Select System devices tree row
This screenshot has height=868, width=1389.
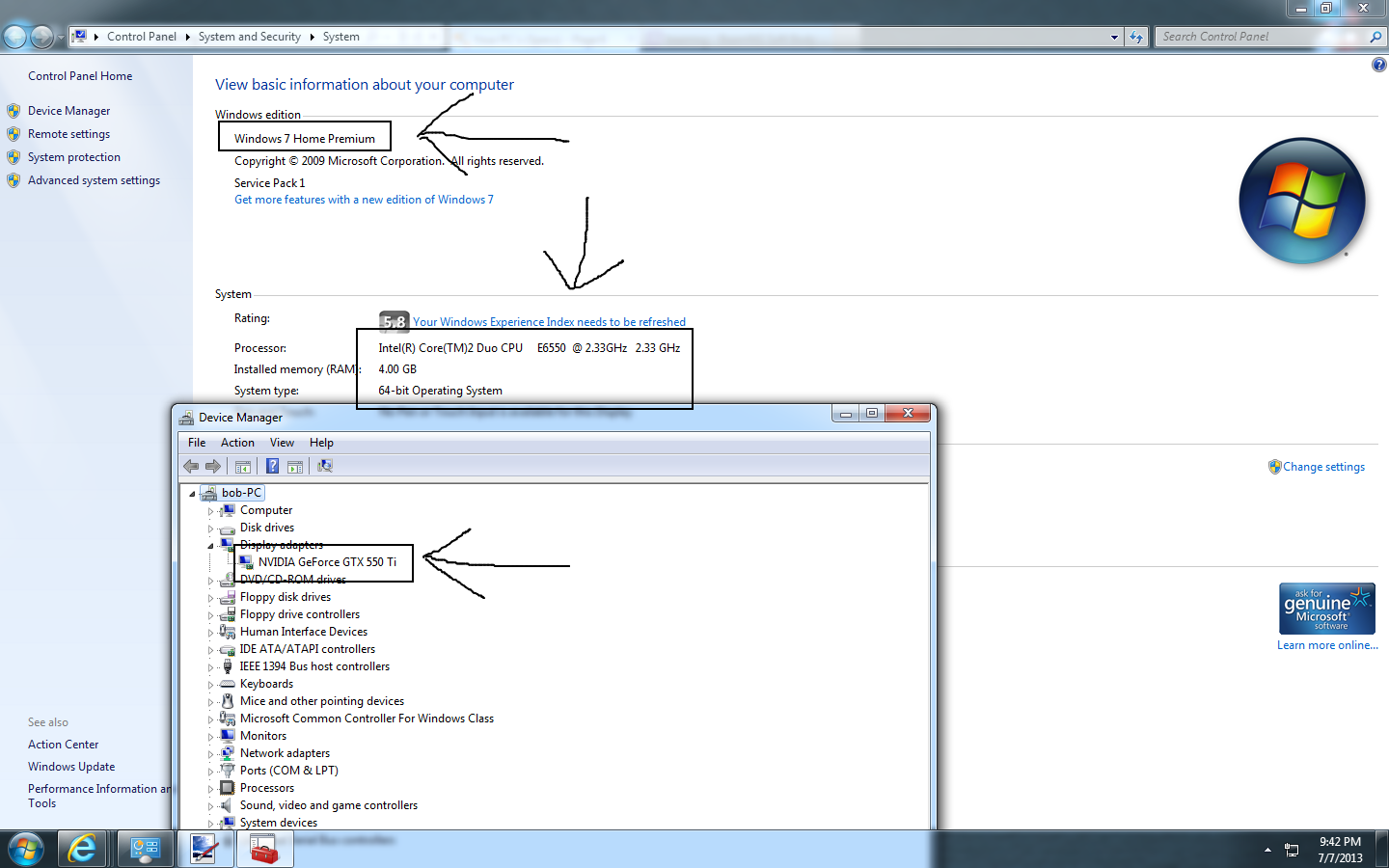click(279, 823)
